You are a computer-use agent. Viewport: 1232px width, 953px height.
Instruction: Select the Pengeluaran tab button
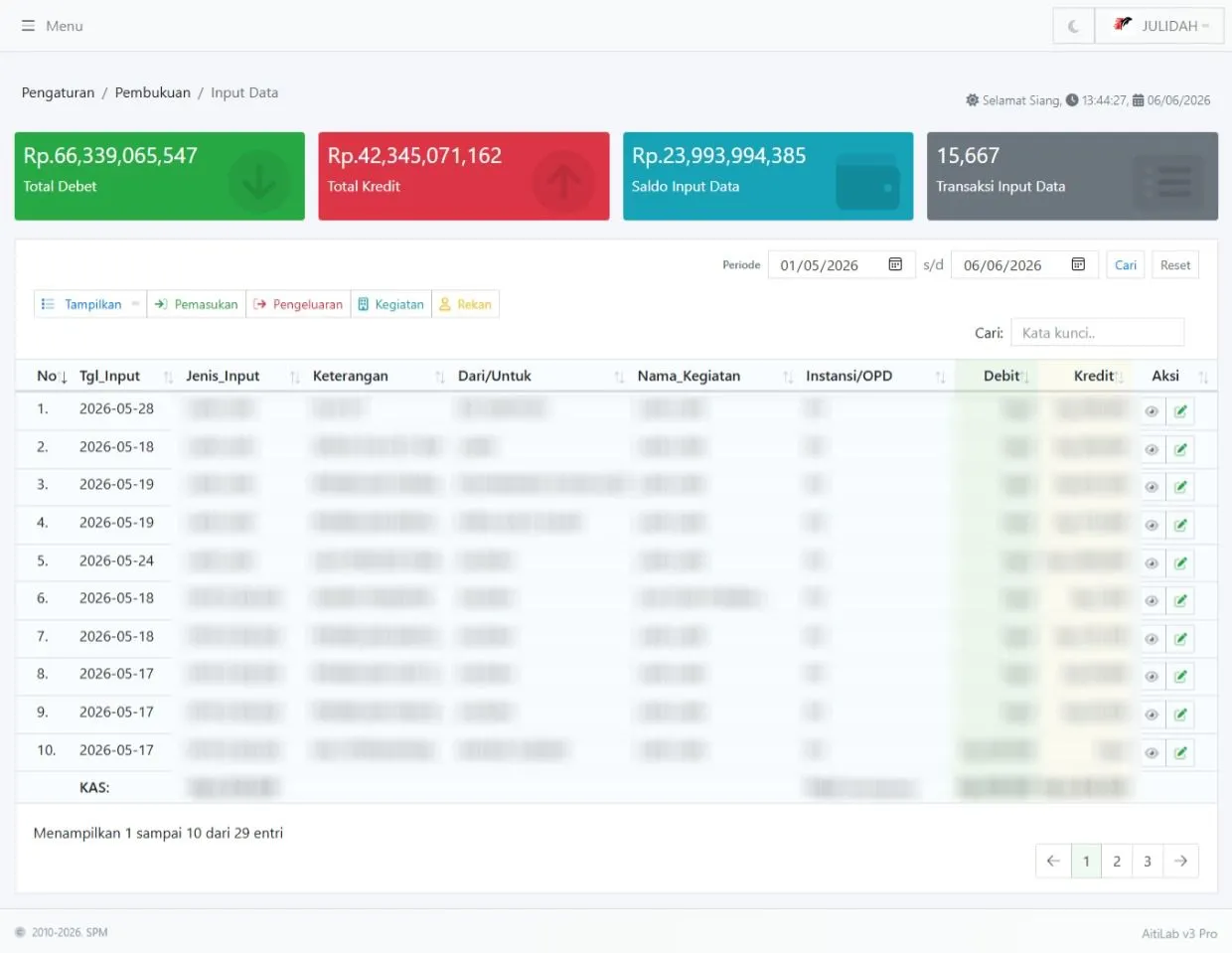pos(298,304)
